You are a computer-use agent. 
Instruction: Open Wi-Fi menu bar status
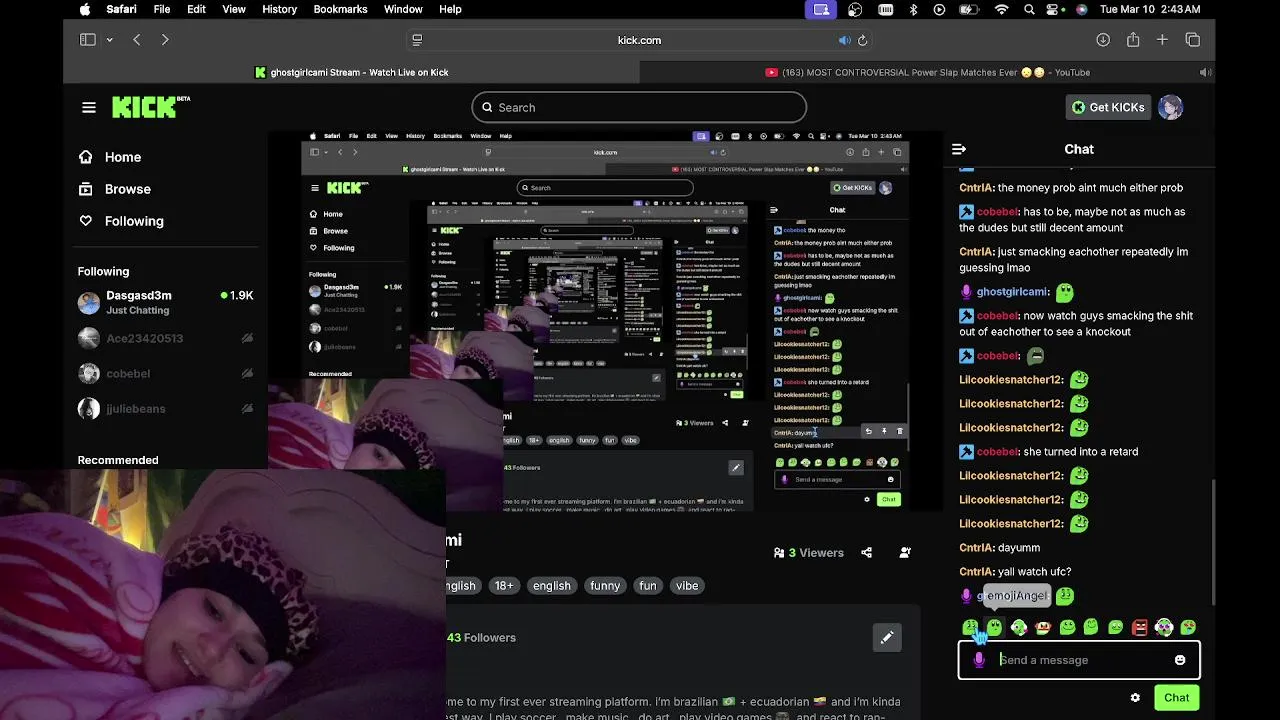[x=1002, y=9]
